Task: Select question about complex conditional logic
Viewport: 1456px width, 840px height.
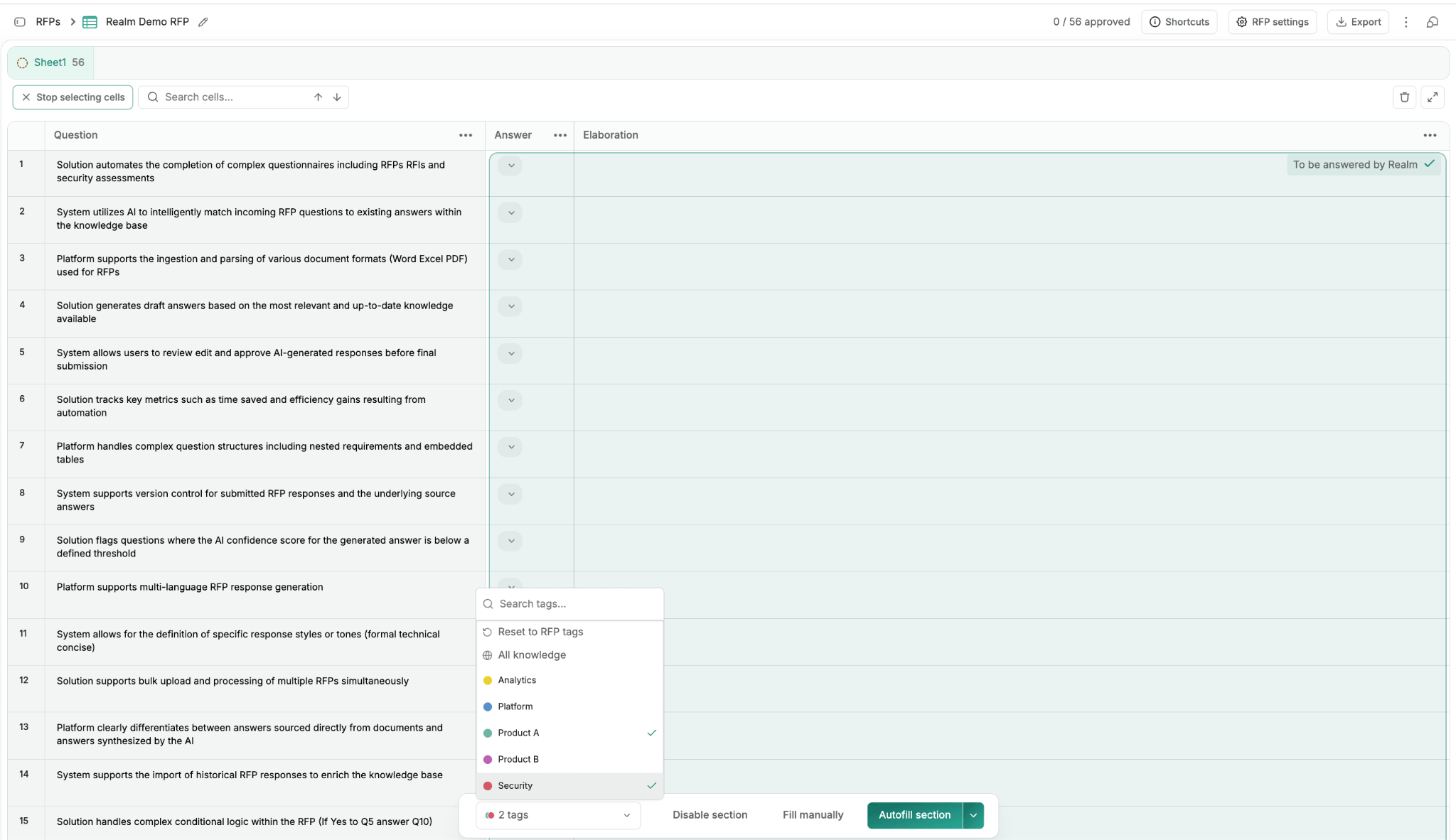Action: pos(244,822)
